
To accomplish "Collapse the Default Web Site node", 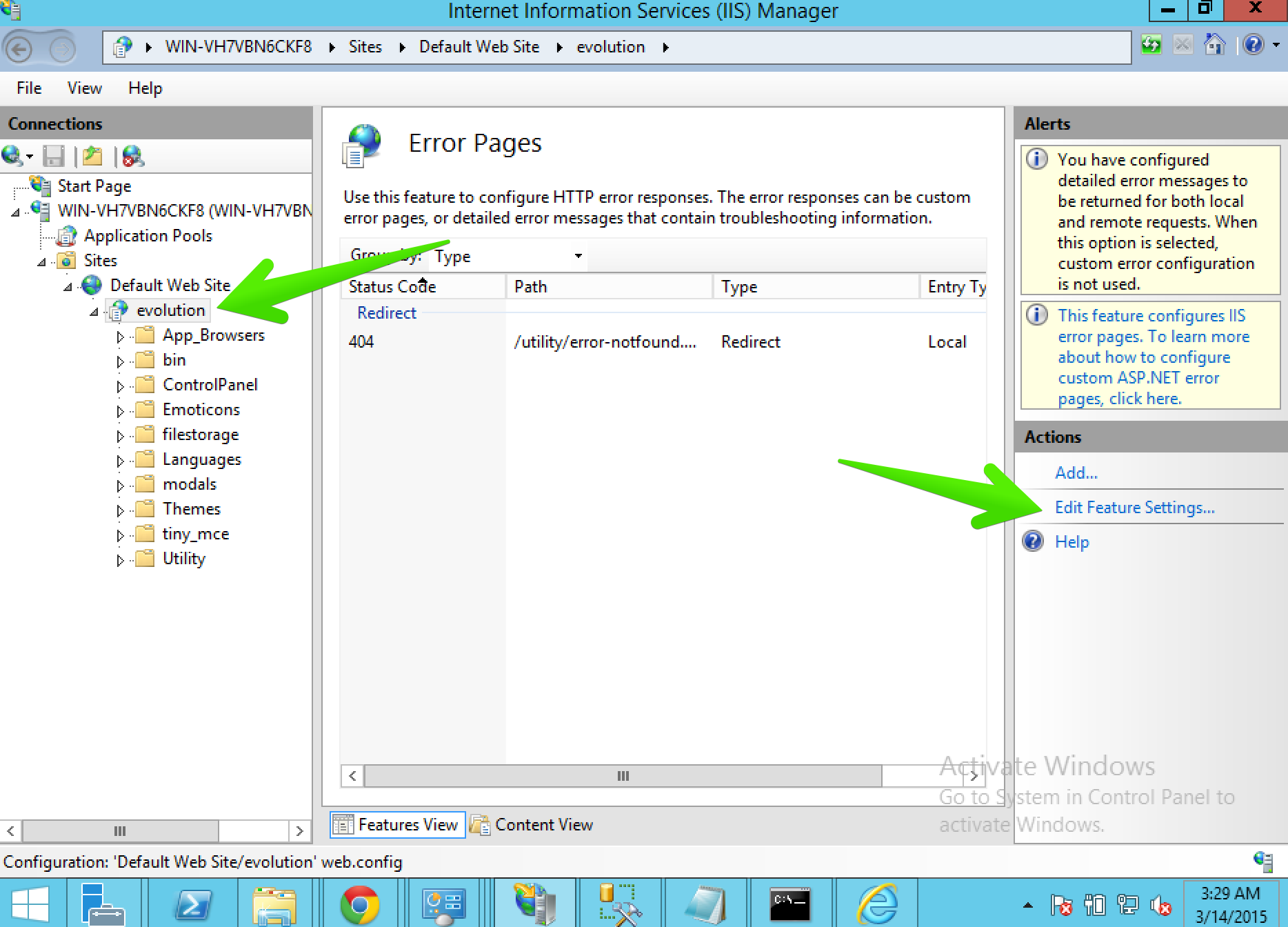I will 68,286.
